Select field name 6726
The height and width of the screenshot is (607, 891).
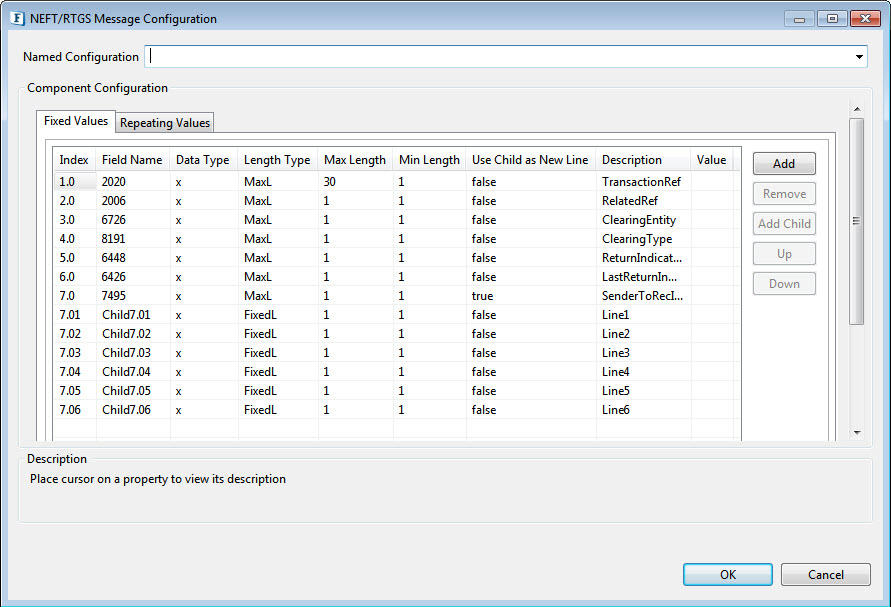click(114, 220)
